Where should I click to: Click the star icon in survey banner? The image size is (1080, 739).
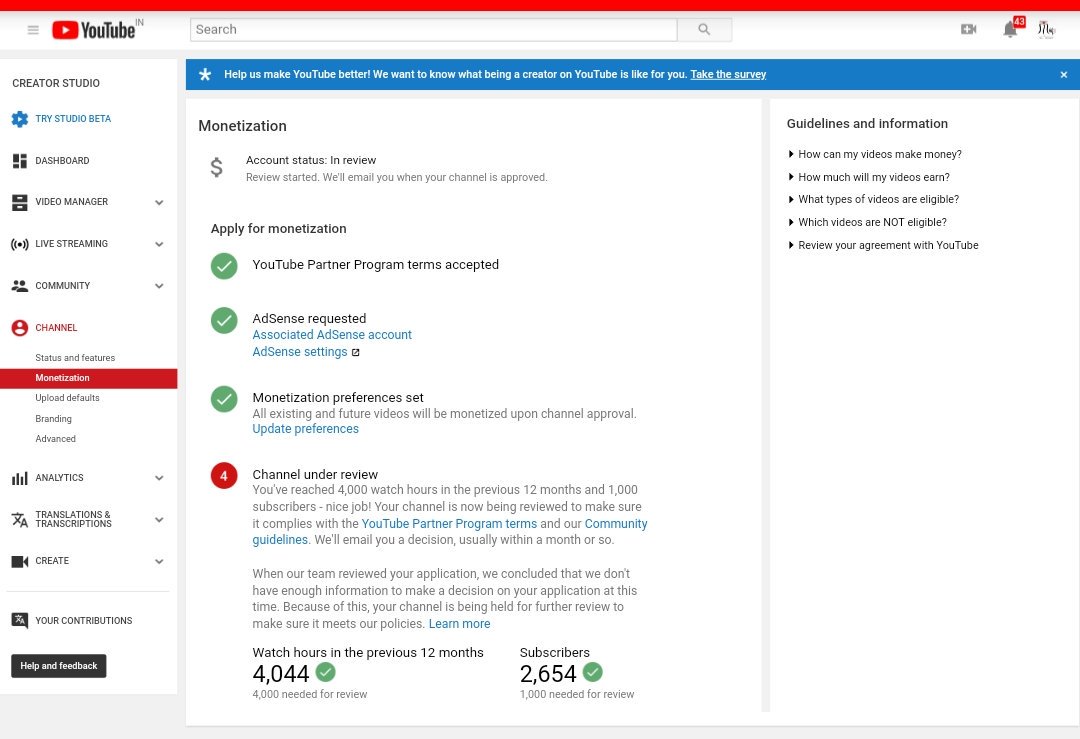[205, 74]
